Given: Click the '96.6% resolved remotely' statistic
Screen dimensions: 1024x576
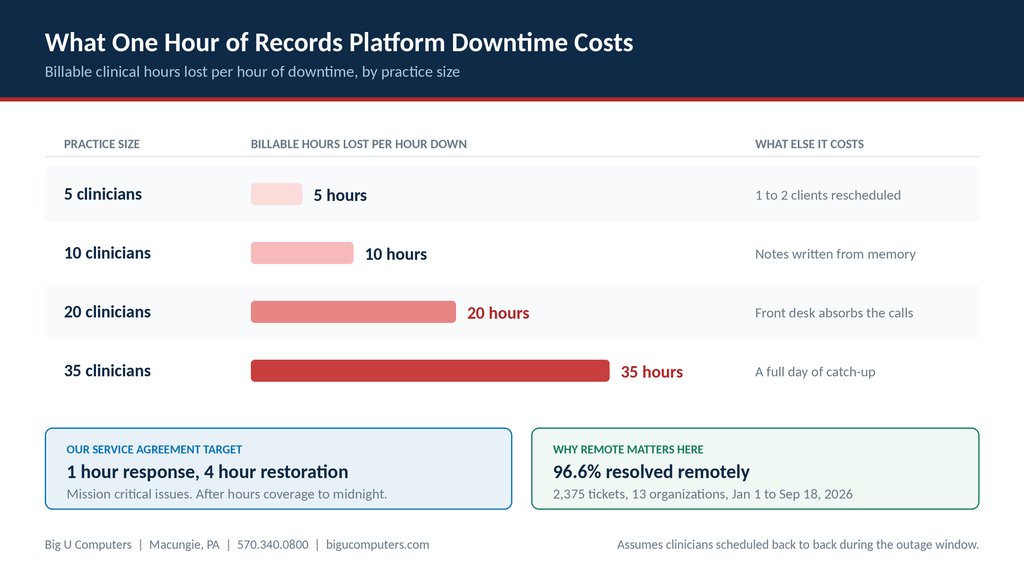Looking at the screenshot, I should click(651, 472).
